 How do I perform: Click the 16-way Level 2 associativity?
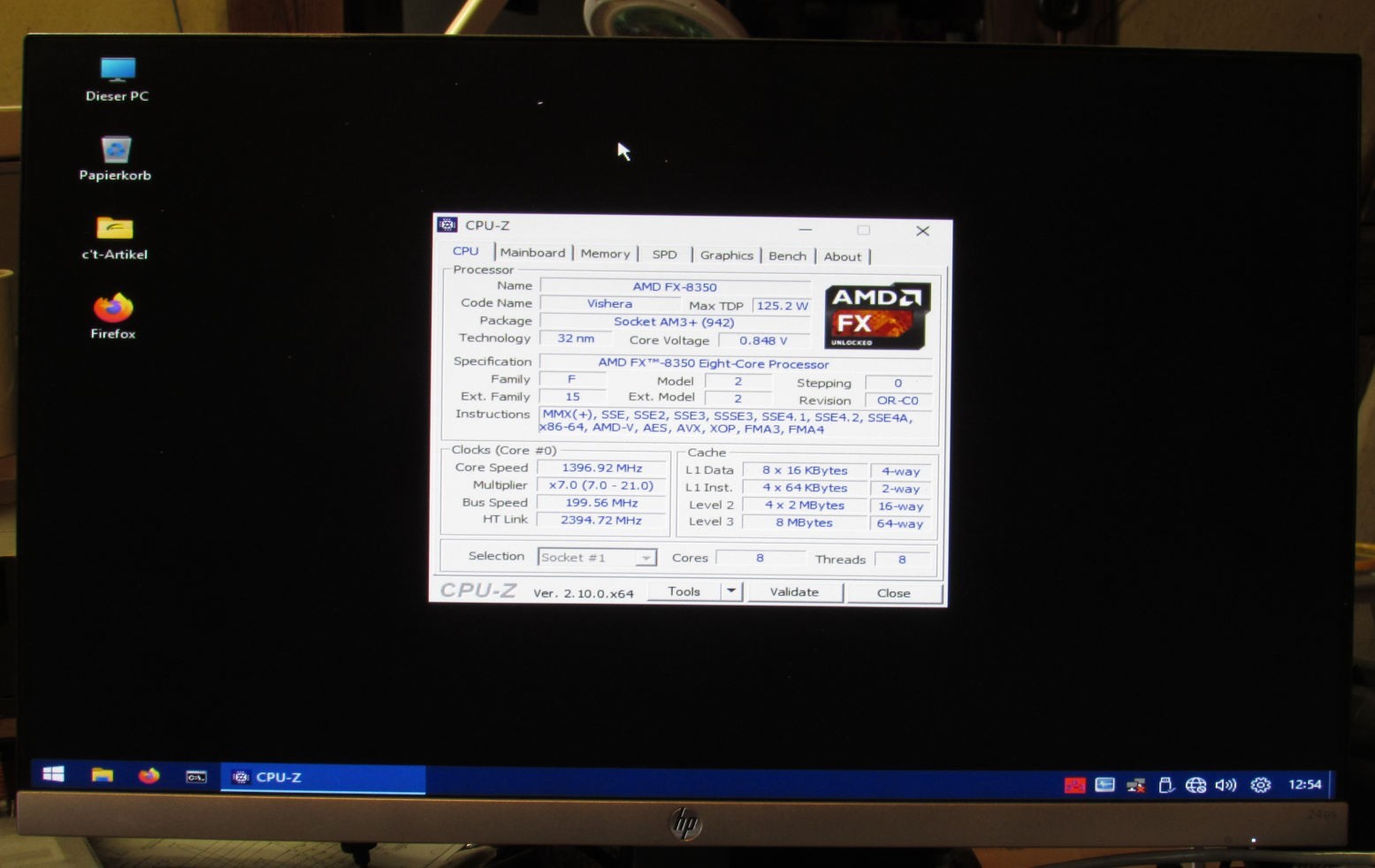coord(900,506)
